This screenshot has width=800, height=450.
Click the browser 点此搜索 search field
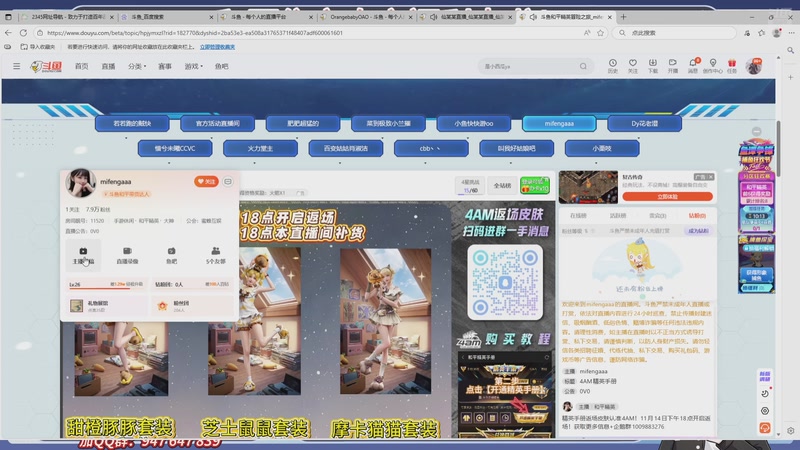click(673, 33)
